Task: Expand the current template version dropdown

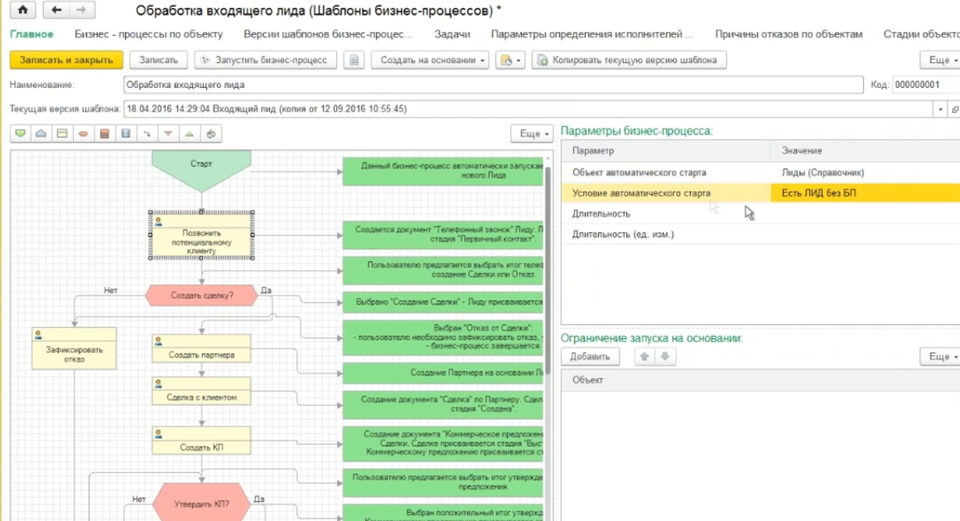Action: (940, 109)
